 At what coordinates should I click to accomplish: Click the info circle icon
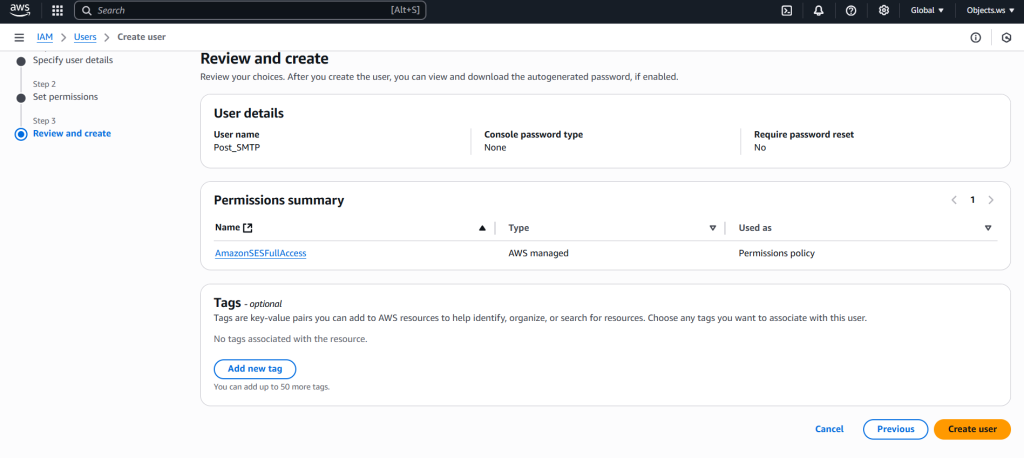[975, 37]
